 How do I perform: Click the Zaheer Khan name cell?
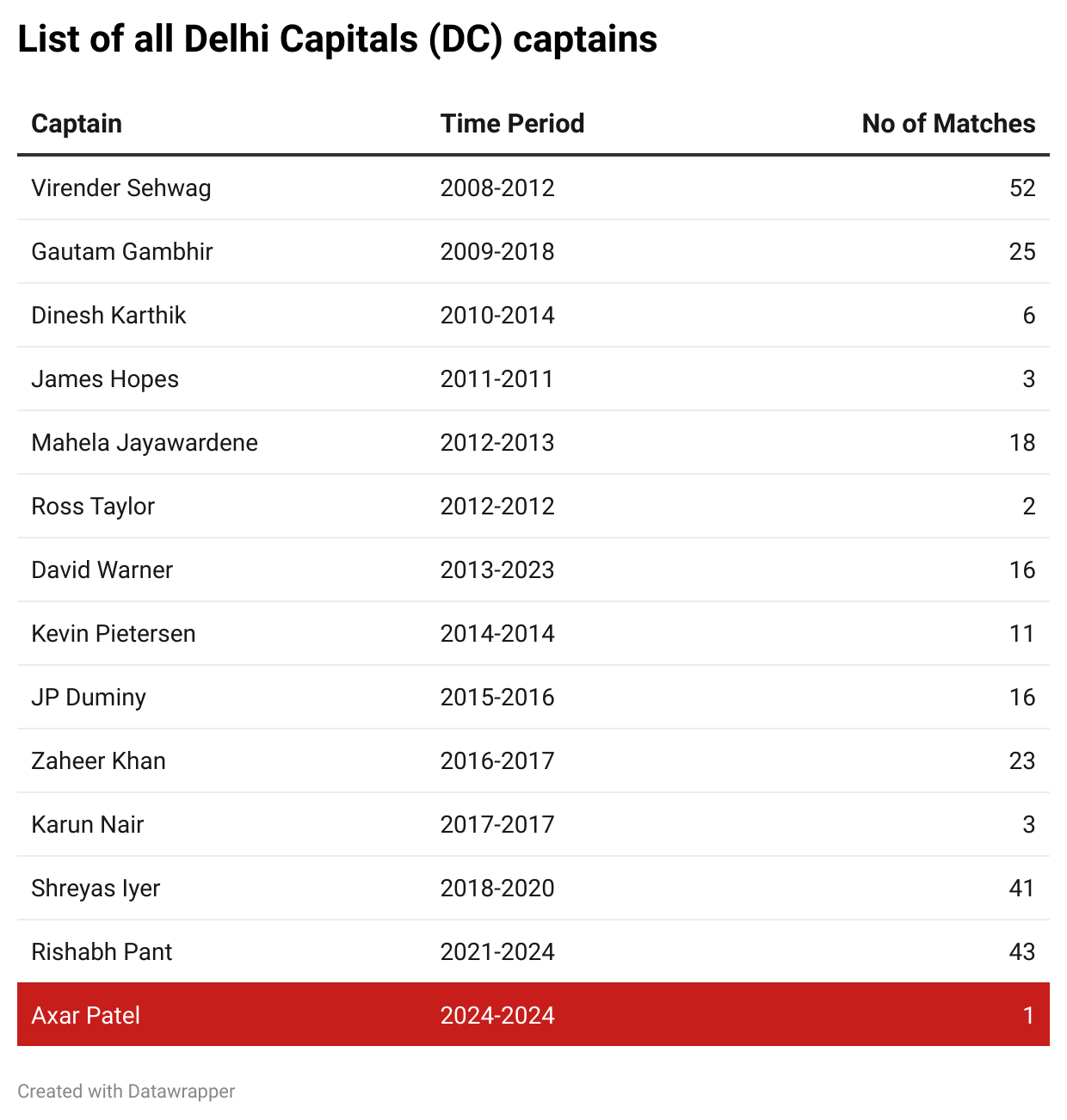[x=99, y=761]
